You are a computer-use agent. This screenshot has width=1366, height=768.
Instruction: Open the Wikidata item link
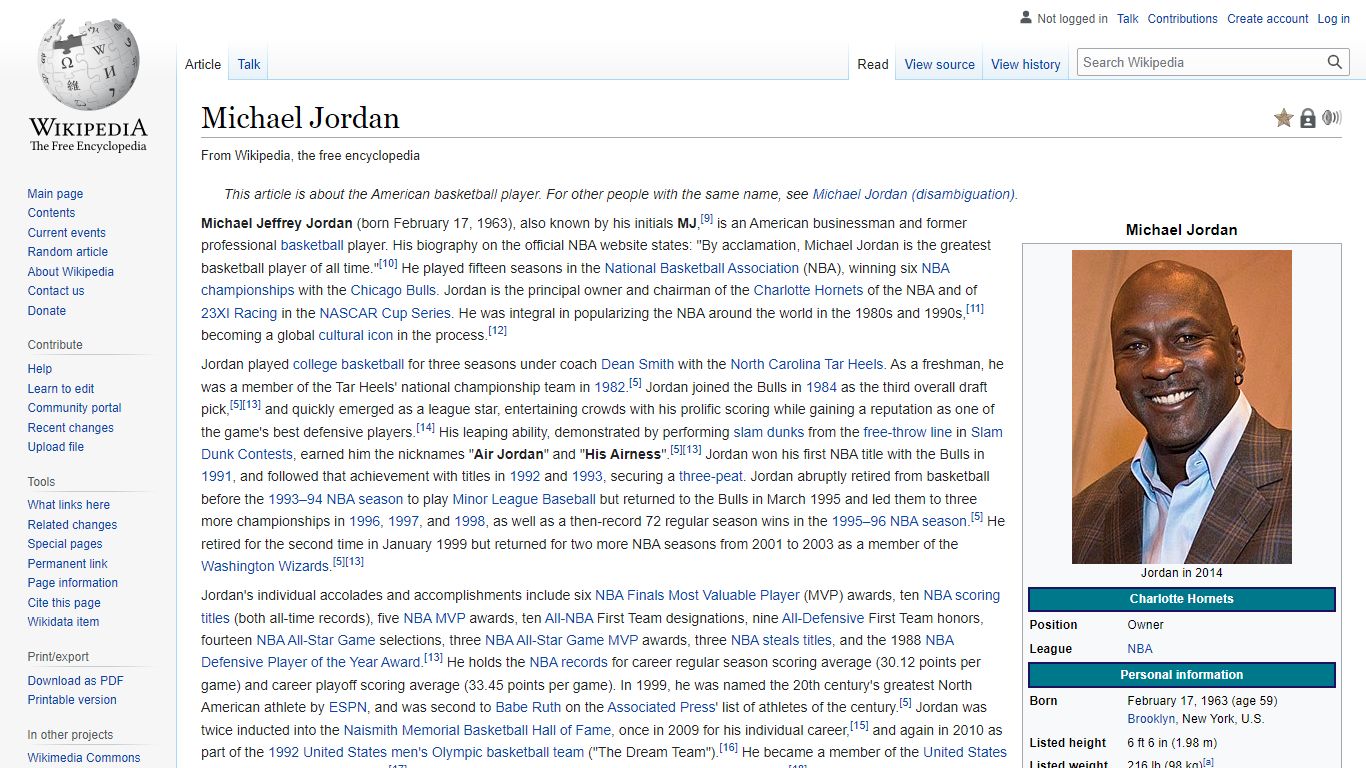(x=63, y=622)
